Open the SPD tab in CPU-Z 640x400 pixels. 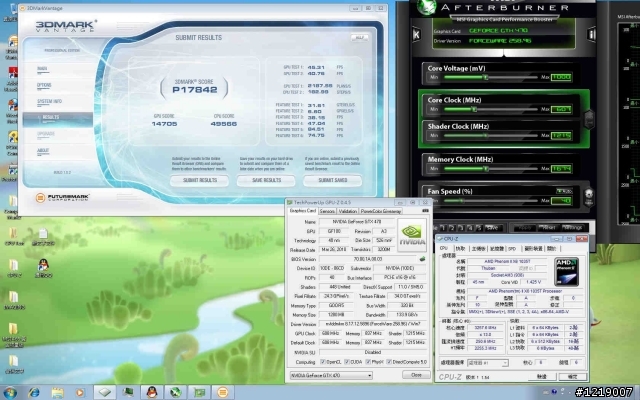[x=512, y=249]
